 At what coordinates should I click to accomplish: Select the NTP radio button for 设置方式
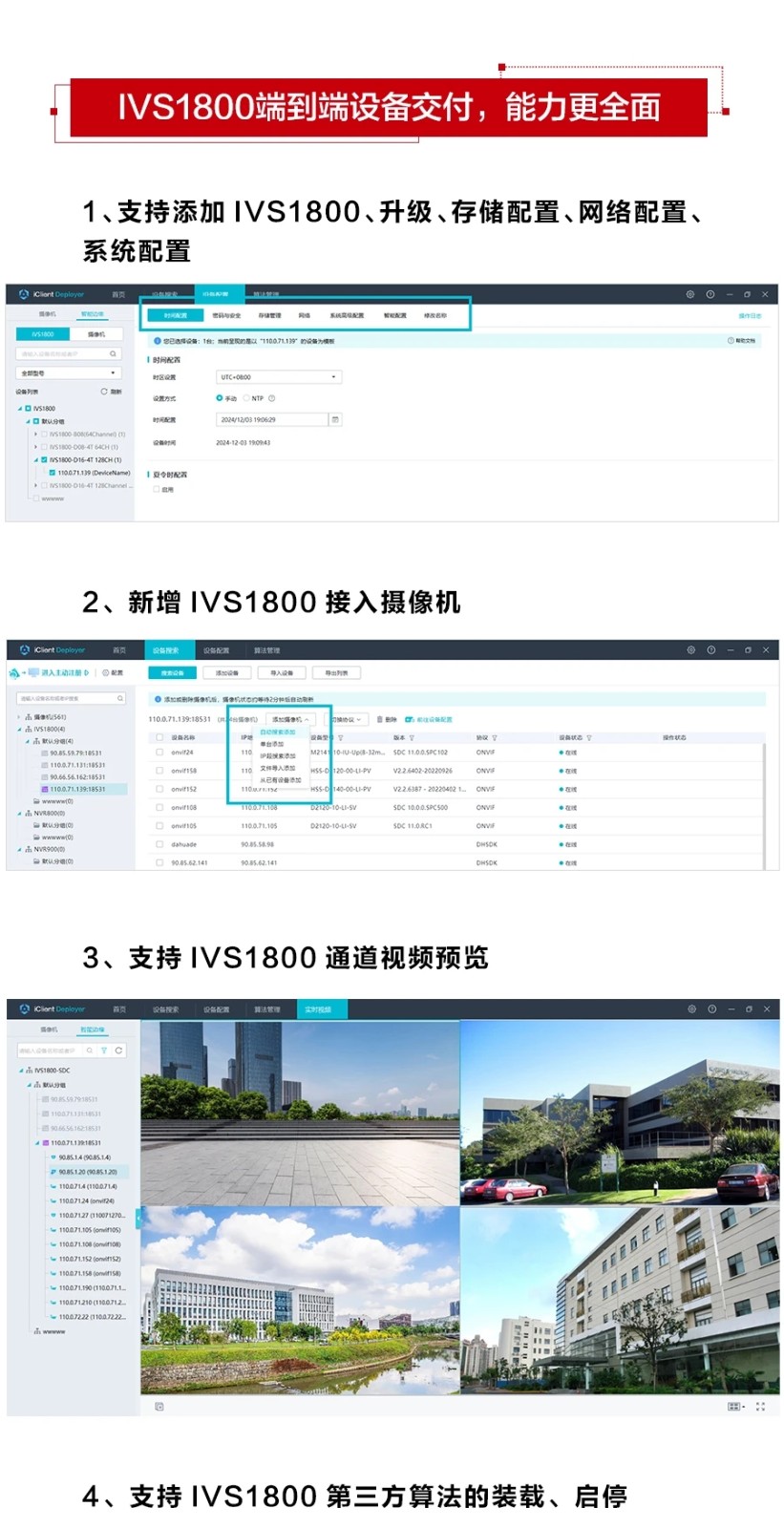(246, 398)
